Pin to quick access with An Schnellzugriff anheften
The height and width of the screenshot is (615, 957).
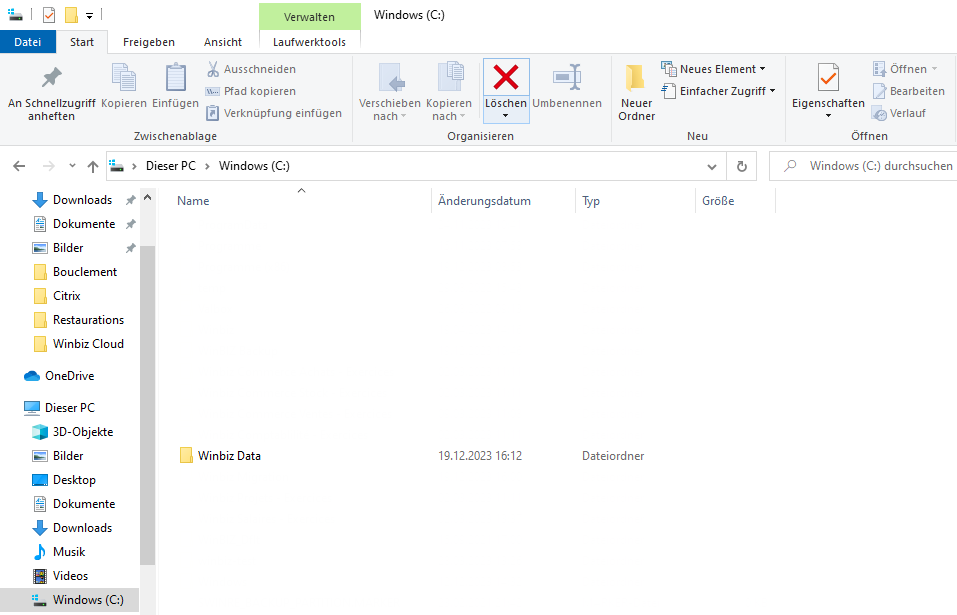coord(51,93)
